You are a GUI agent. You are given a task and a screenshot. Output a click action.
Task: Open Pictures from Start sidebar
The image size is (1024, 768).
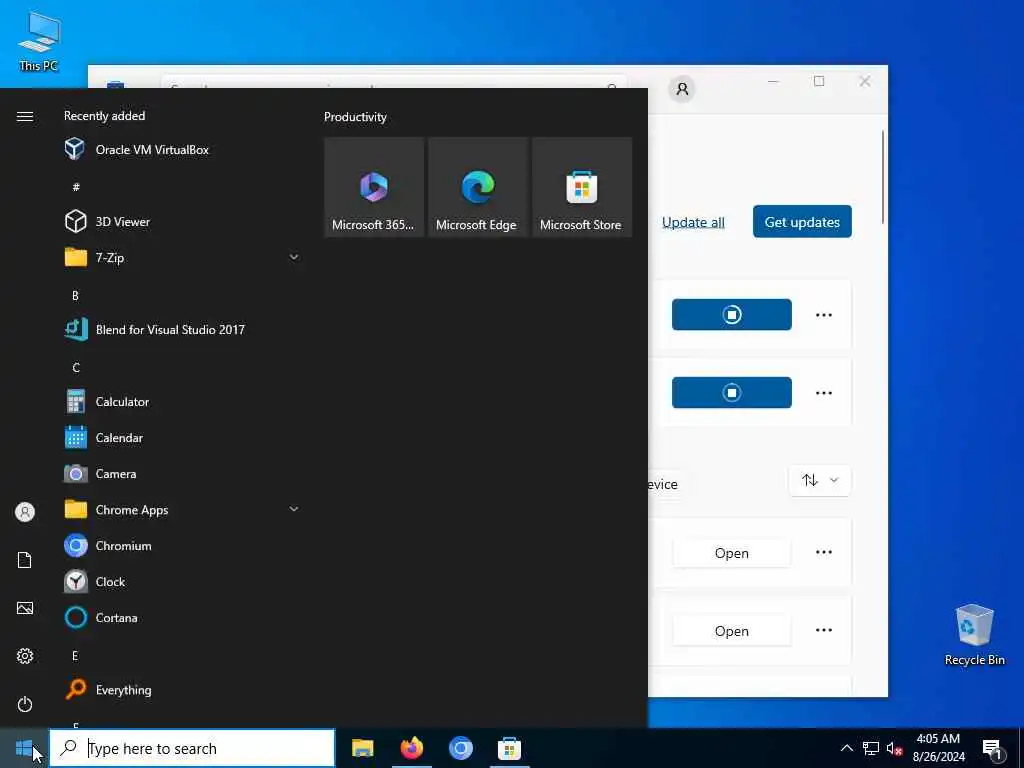[x=25, y=608]
